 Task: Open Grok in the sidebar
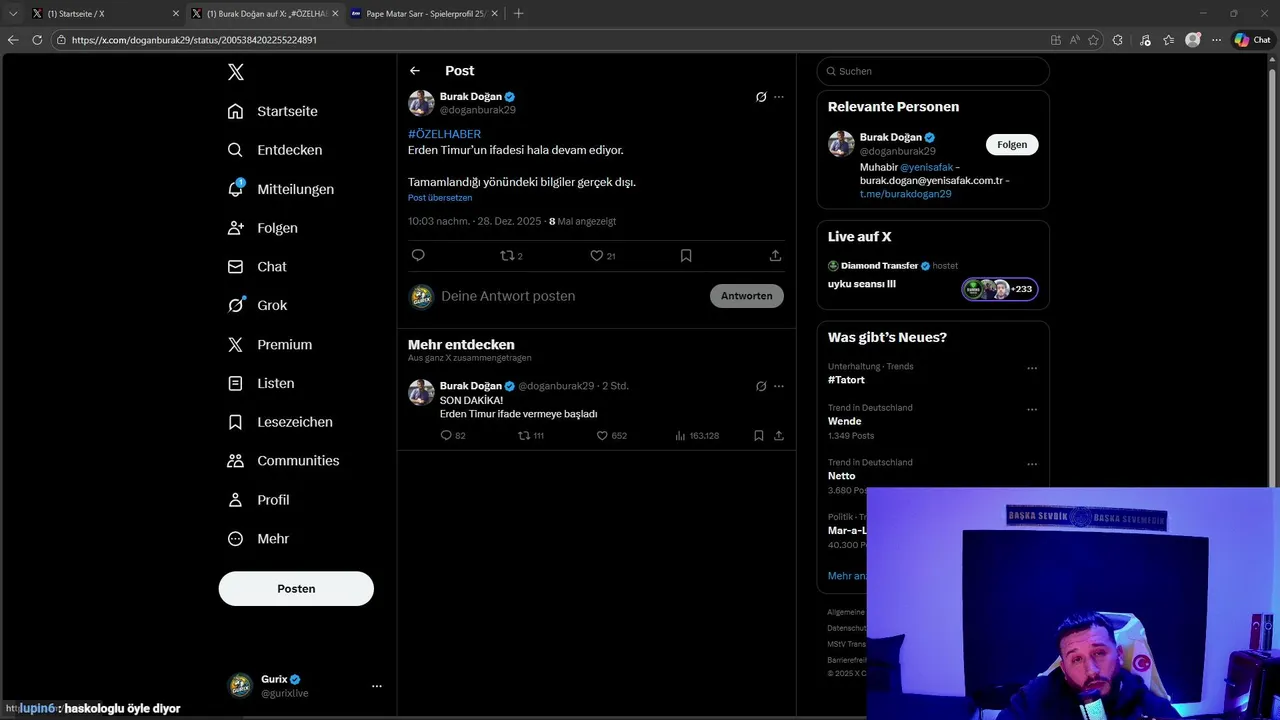[x=257, y=305]
